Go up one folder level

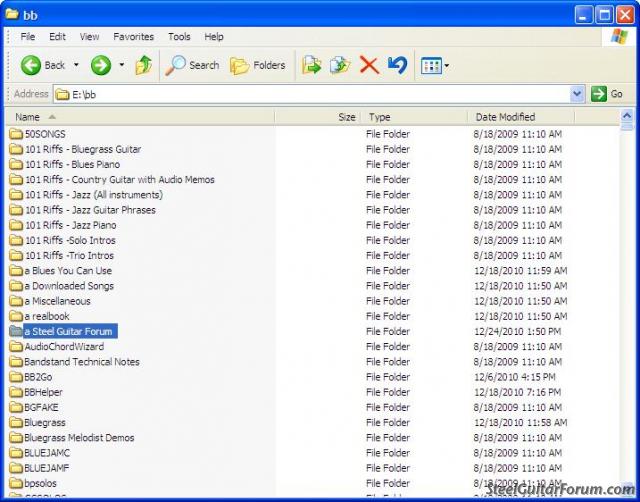(x=144, y=65)
